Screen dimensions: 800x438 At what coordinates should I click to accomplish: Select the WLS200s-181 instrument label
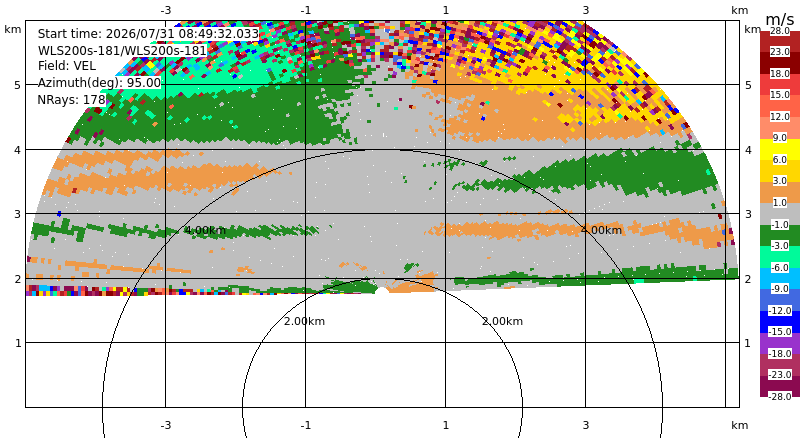[x=122, y=51]
